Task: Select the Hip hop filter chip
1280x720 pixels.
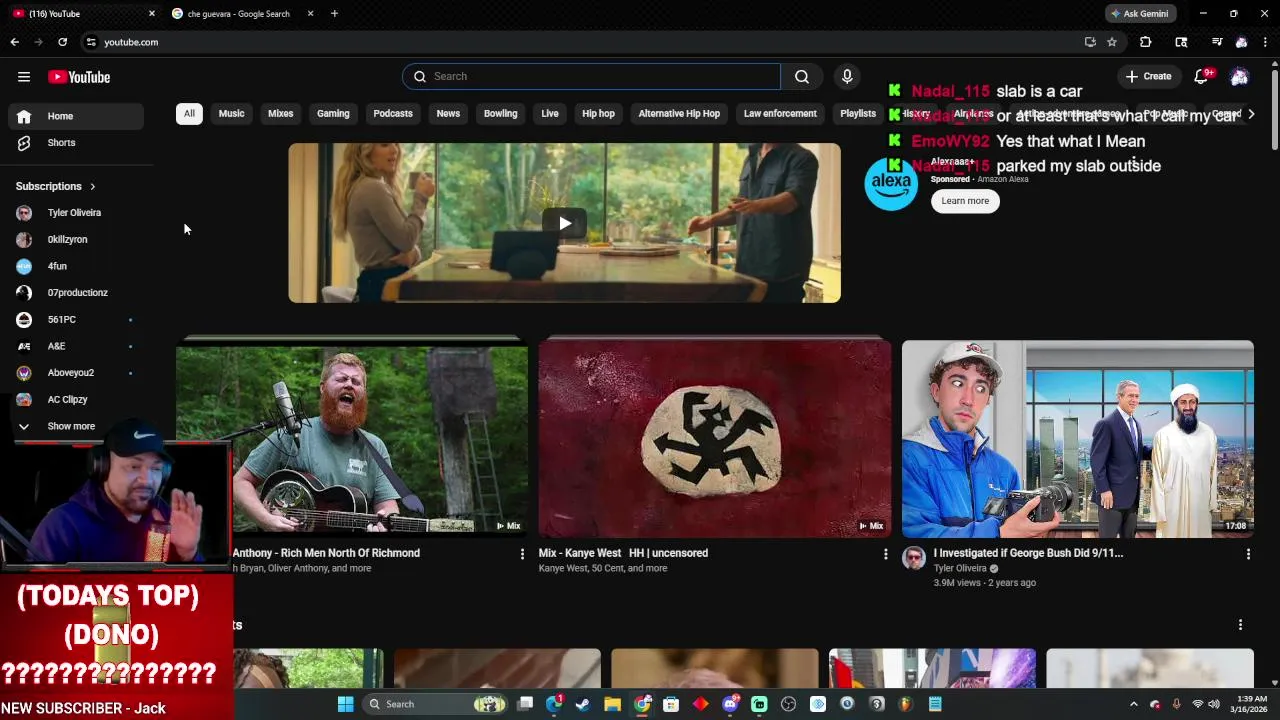Action: [598, 114]
